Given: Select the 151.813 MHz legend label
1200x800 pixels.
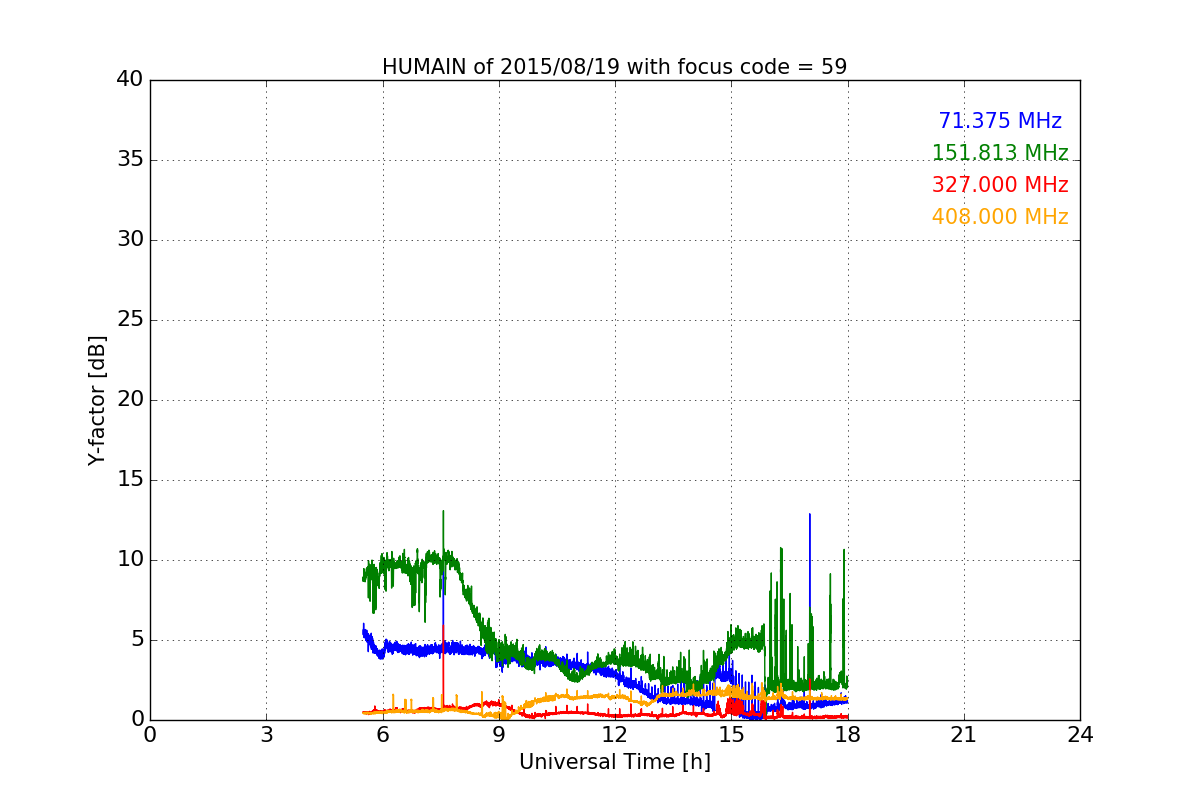Looking at the screenshot, I should 1000,153.
